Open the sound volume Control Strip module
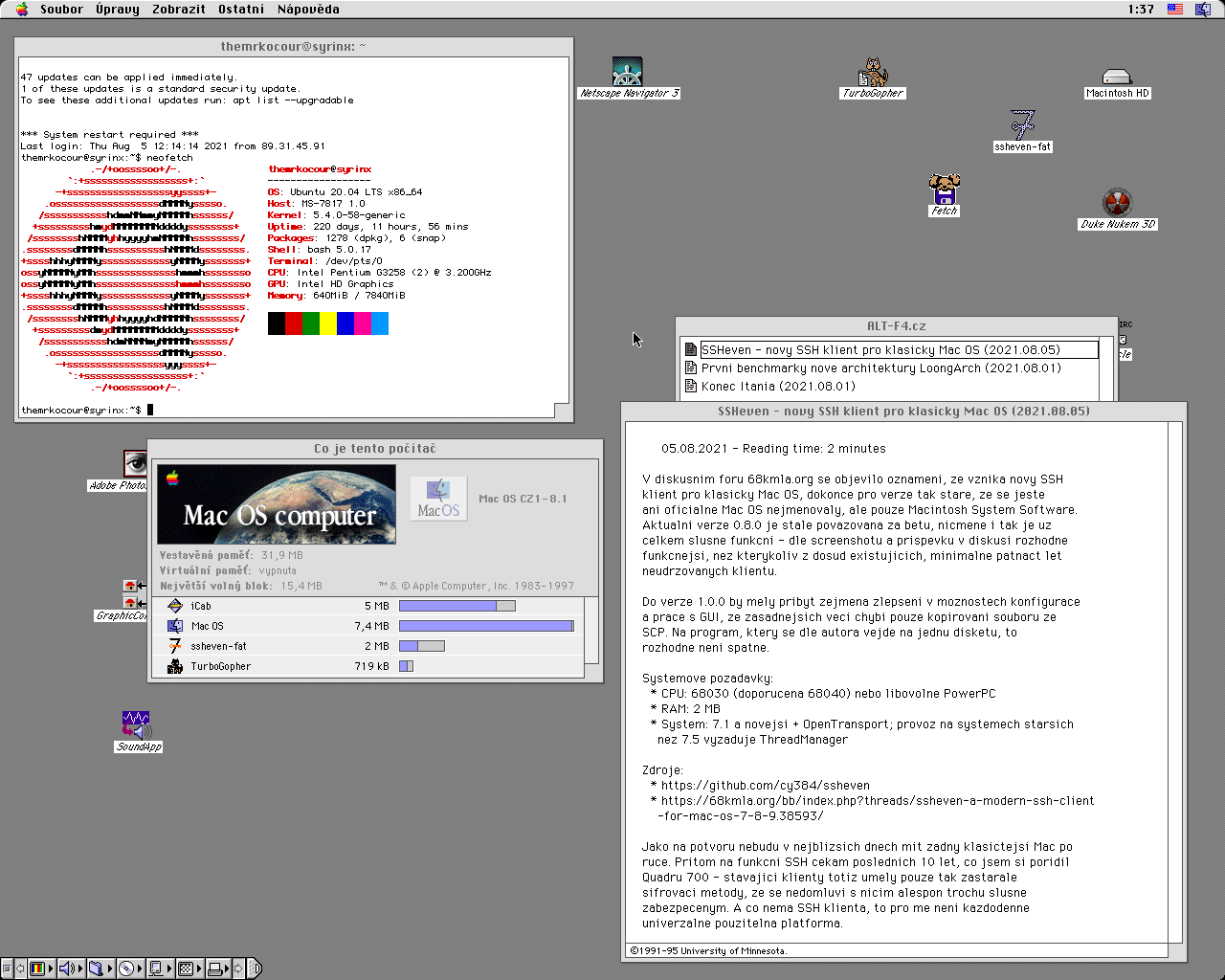1225x980 pixels. coord(67,969)
